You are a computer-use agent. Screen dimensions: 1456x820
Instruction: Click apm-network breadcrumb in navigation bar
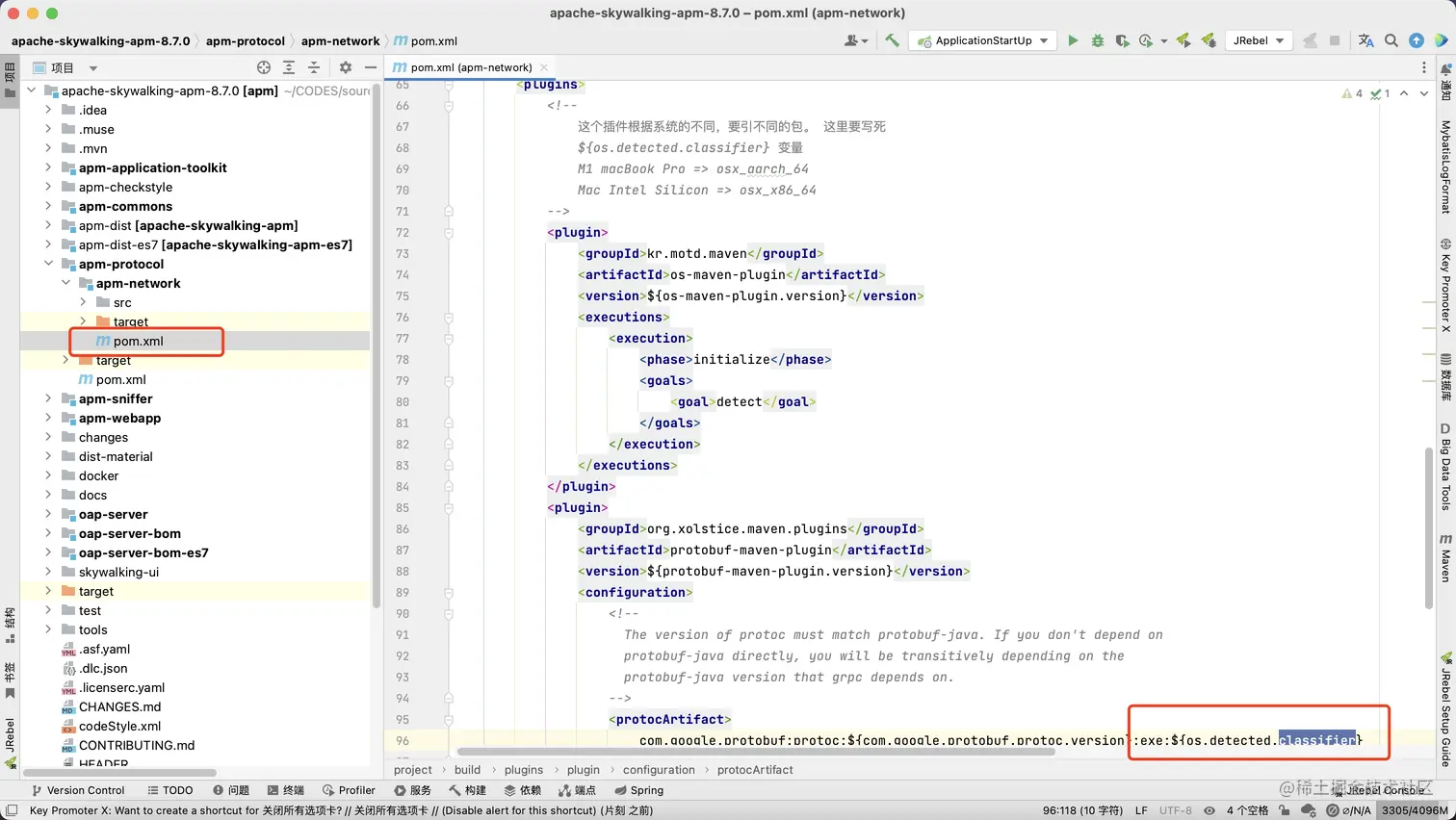point(340,40)
